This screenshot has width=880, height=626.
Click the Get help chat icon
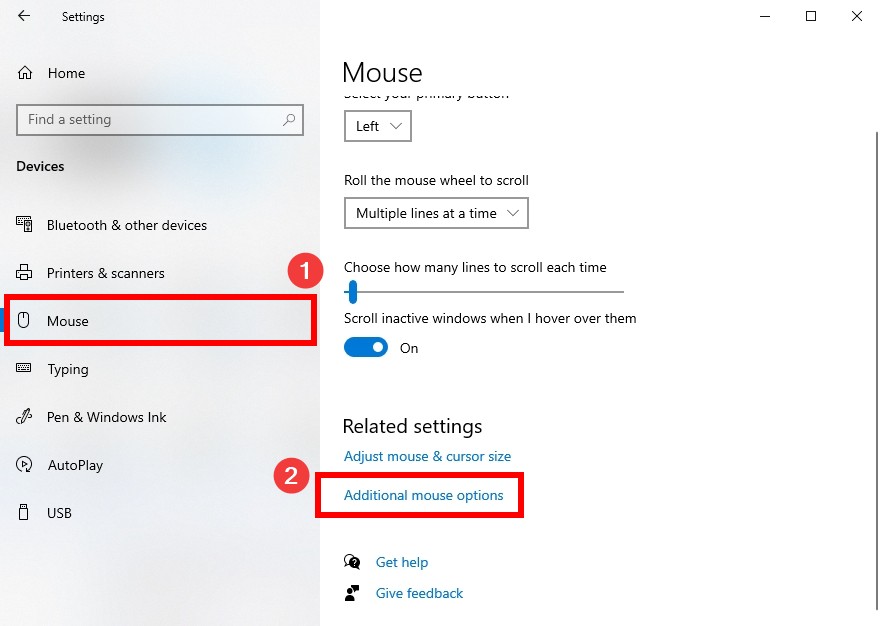352,561
